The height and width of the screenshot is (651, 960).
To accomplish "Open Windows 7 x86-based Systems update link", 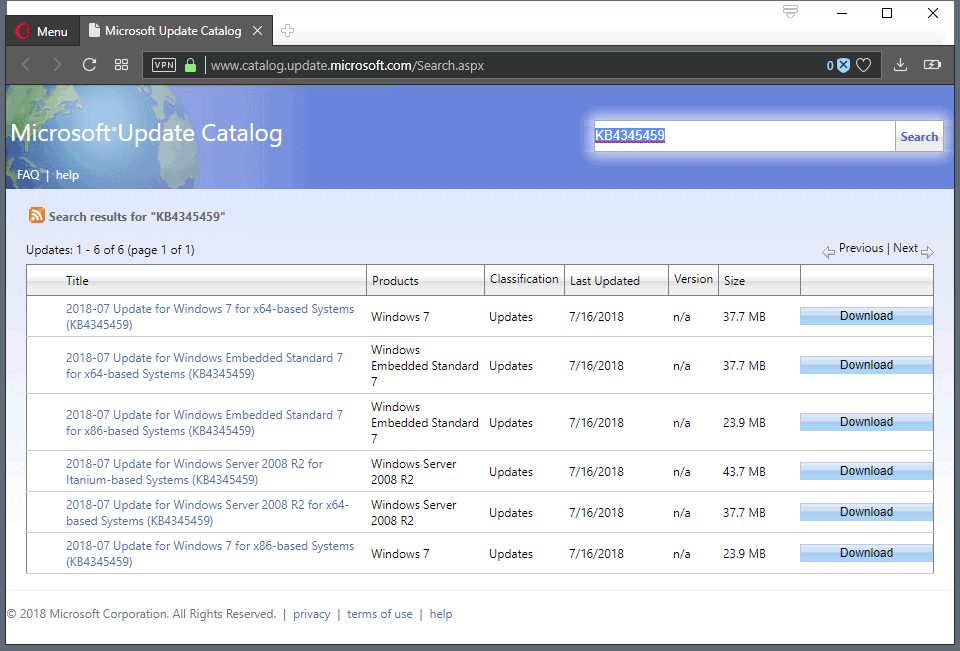I will tap(210, 554).
